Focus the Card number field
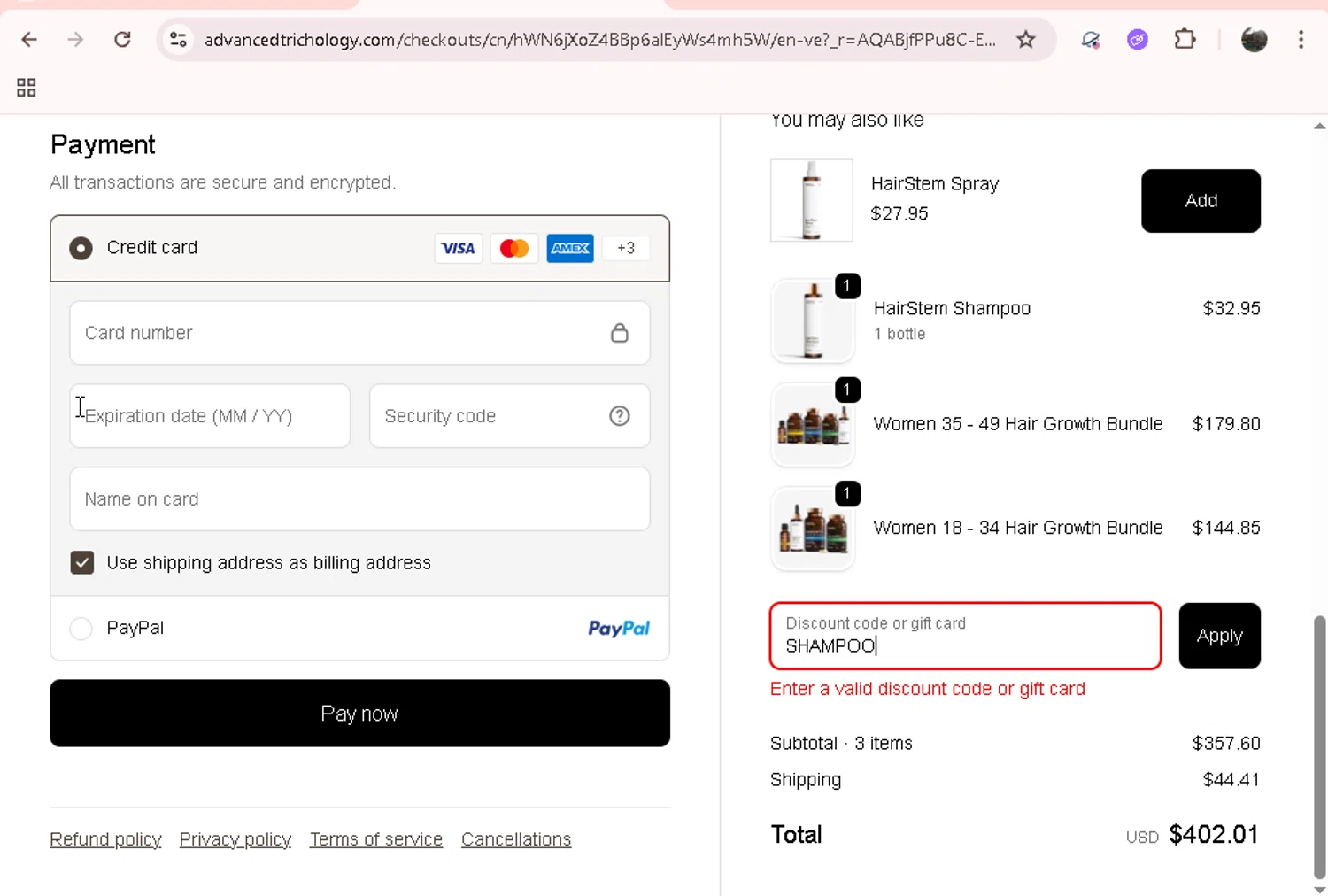 point(359,333)
